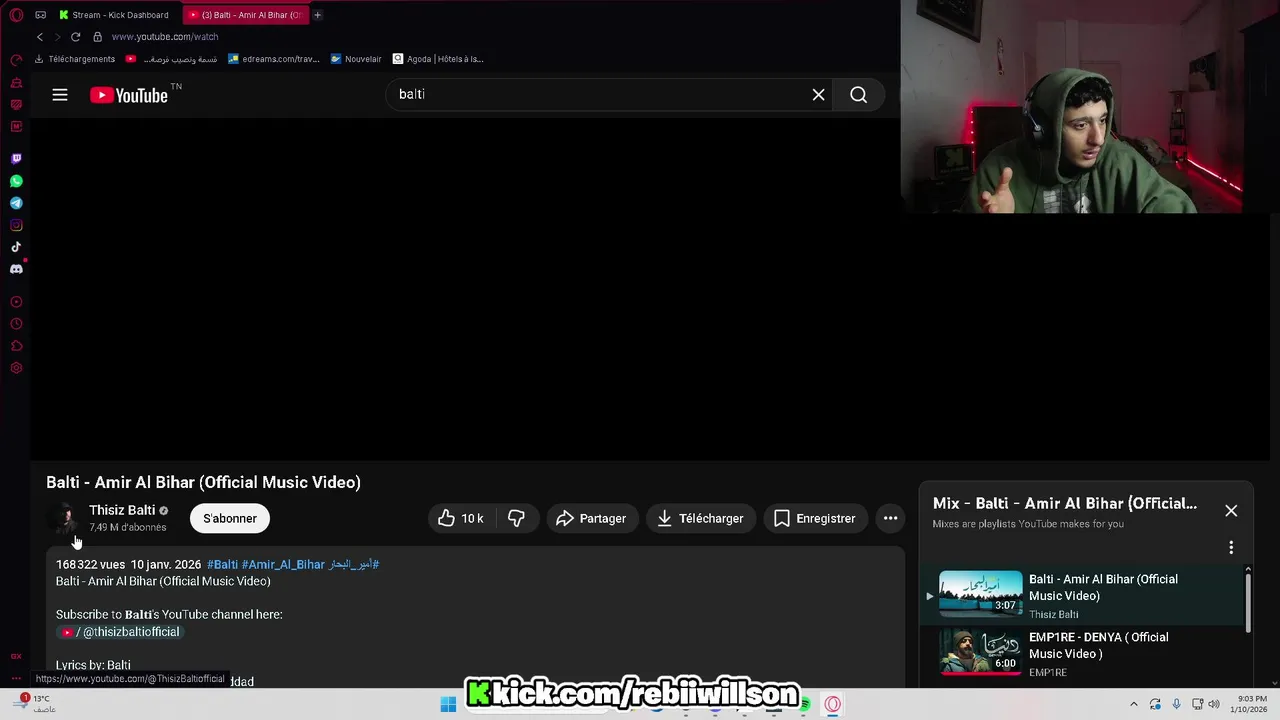Open the GX Control speedometer icon

pyautogui.click(x=16, y=60)
